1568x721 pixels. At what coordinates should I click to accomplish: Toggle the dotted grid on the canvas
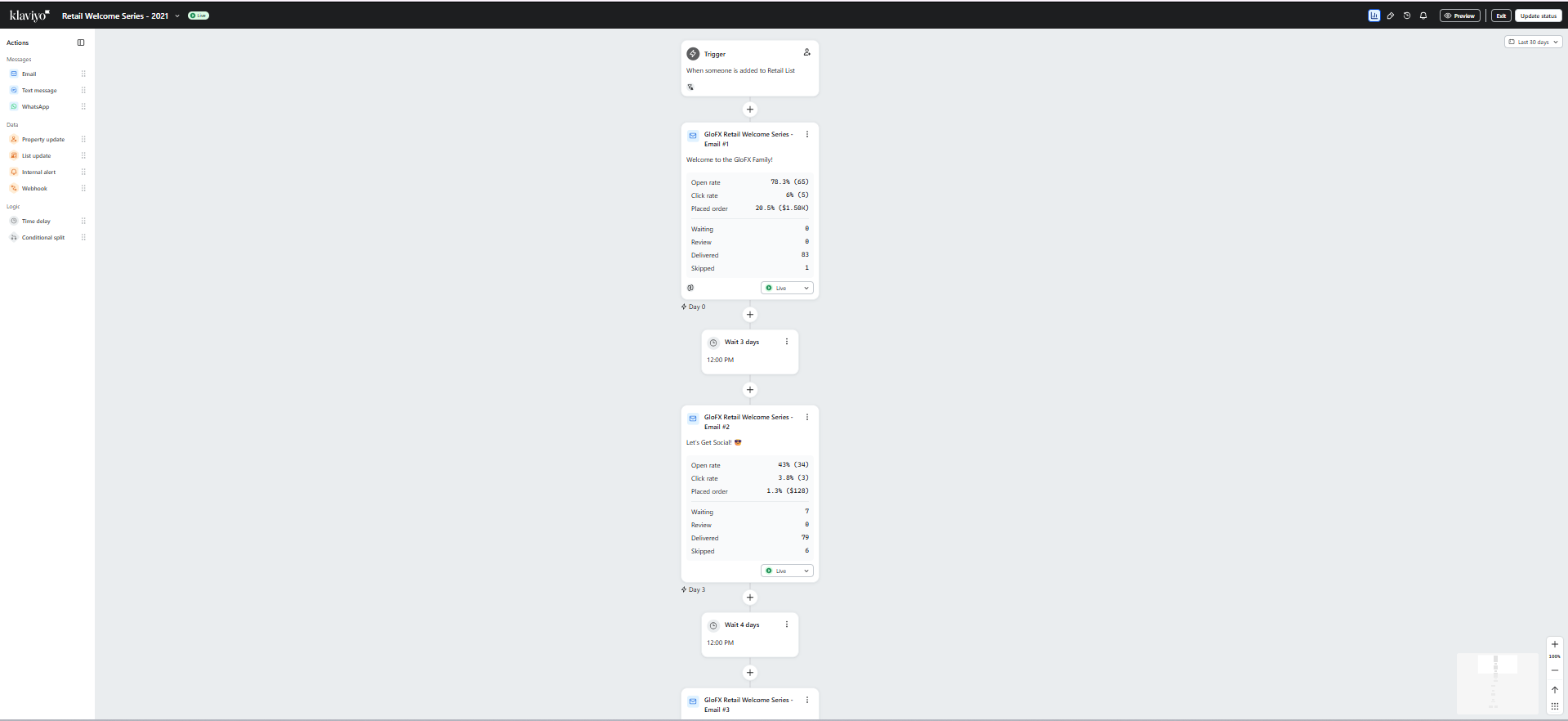coord(1555,706)
